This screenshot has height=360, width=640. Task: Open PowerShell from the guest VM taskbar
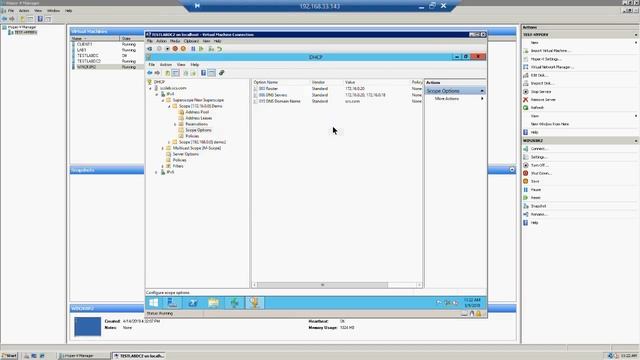[193, 303]
